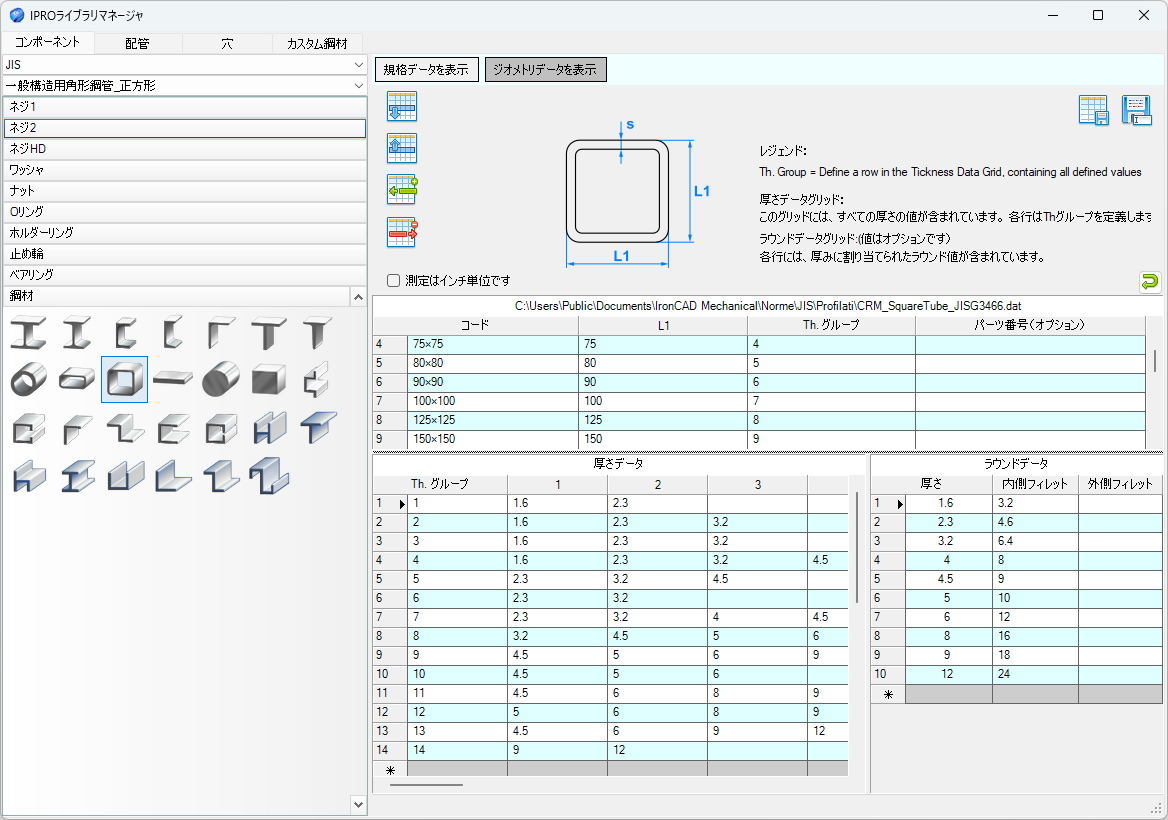
Task: Click the green return arrow icon
Action: (1149, 281)
